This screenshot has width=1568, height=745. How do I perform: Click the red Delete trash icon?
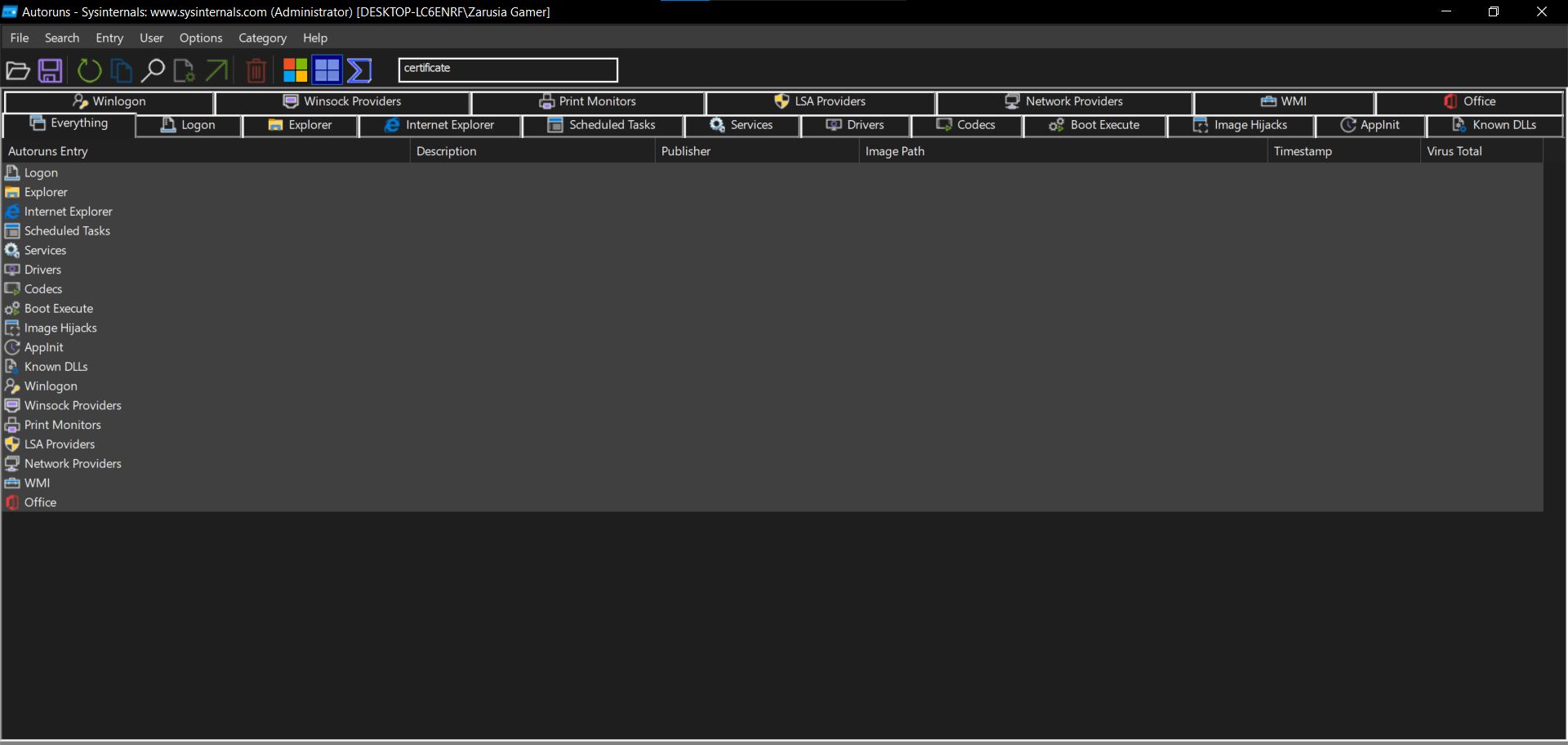click(x=256, y=71)
